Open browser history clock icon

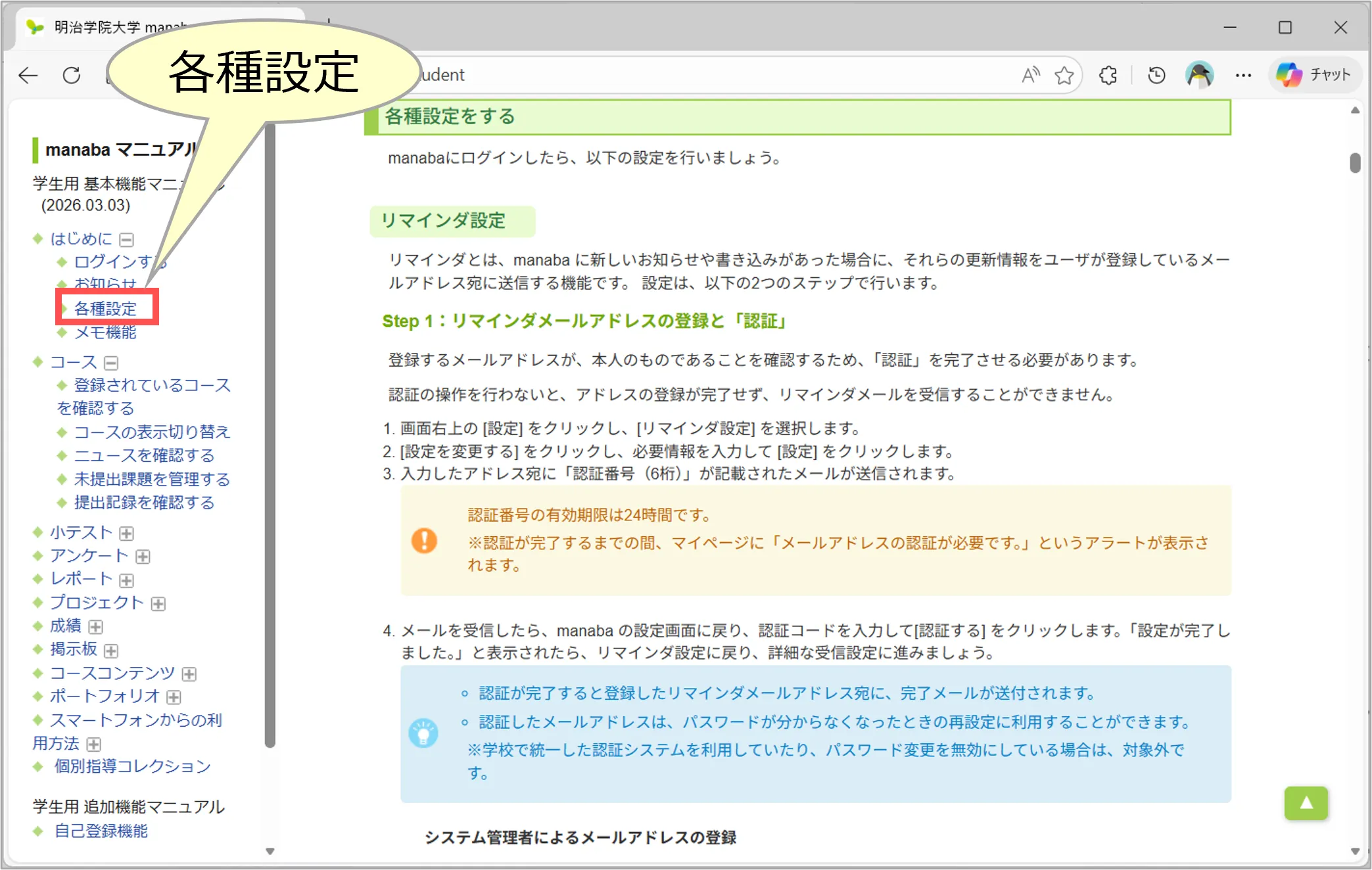tap(1156, 76)
